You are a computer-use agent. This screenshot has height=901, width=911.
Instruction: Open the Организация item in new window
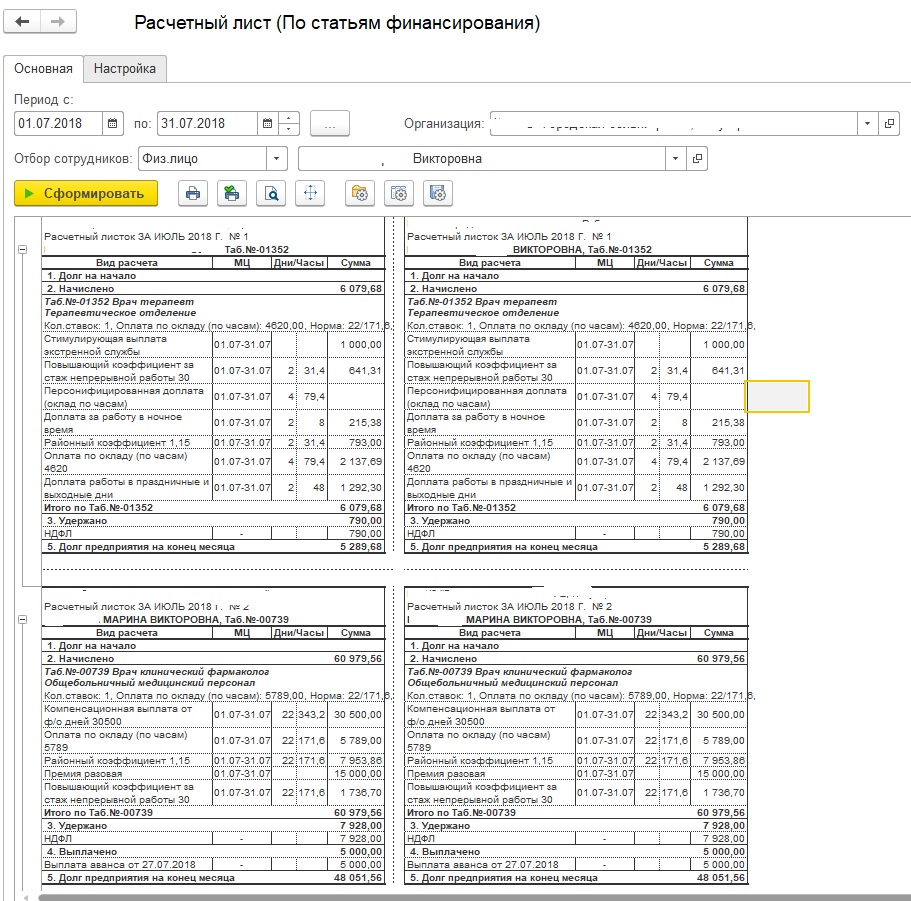point(889,123)
